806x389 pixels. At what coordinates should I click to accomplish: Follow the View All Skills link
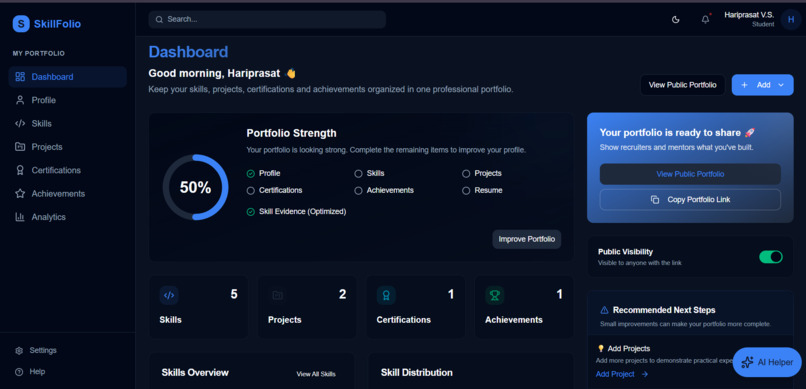(316, 374)
